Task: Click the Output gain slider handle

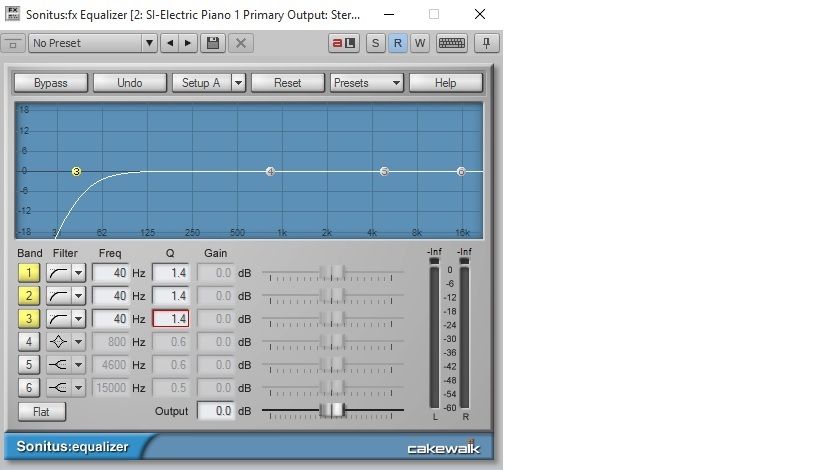Action: (333, 410)
